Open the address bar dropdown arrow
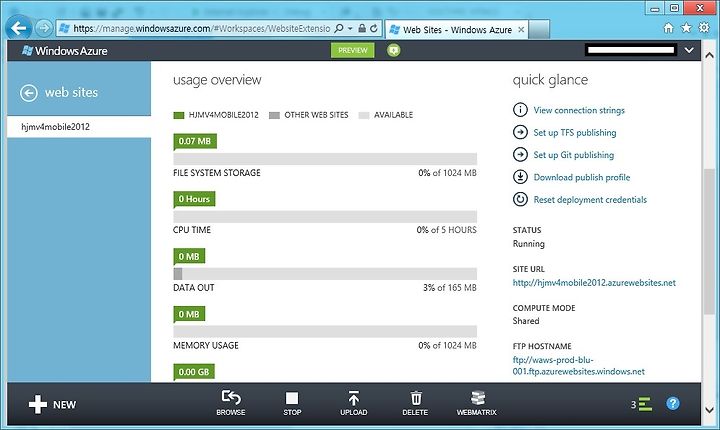The image size is (720, 430). (x=350, y=28)
